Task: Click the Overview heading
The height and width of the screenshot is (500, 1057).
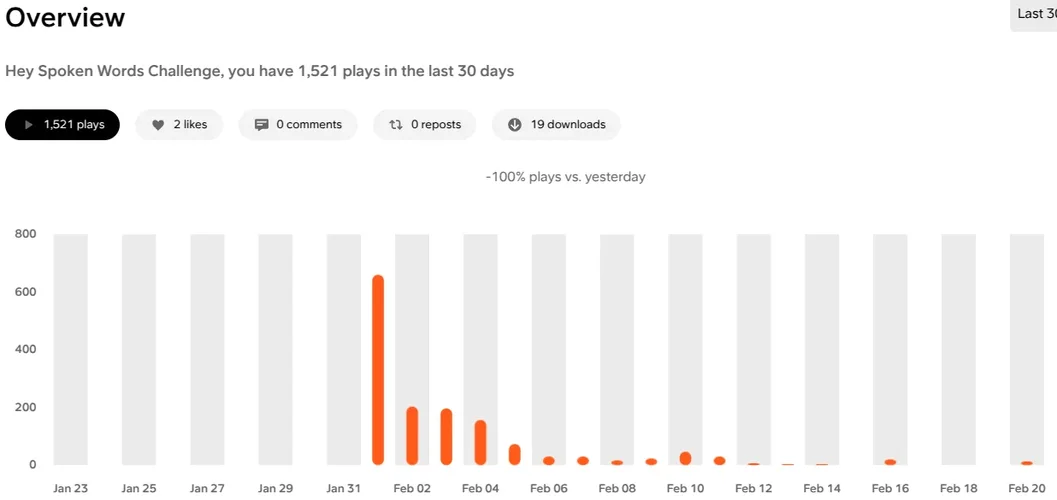Action: click(66, 18)
